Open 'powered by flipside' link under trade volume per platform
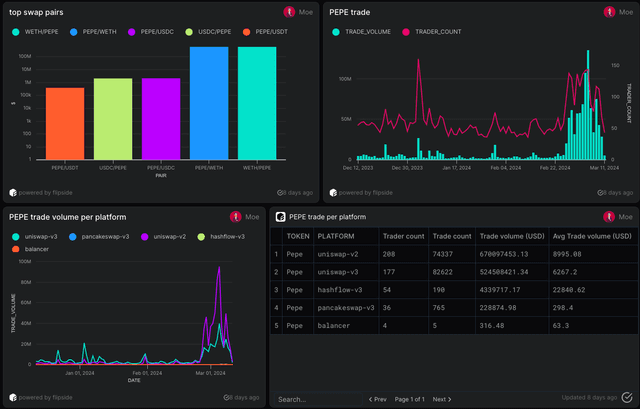 coord(45,398)
